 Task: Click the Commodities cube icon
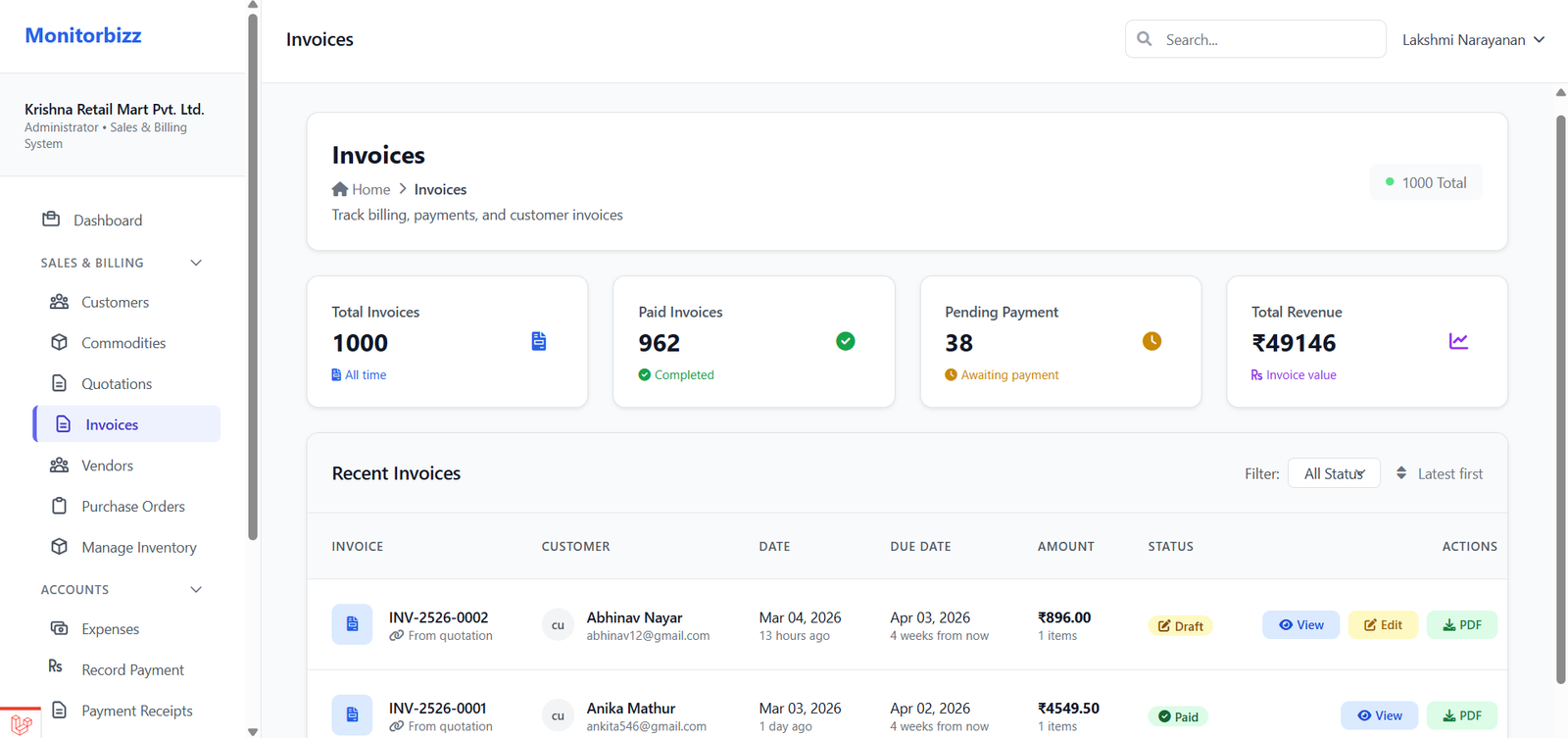coord(59,343)
